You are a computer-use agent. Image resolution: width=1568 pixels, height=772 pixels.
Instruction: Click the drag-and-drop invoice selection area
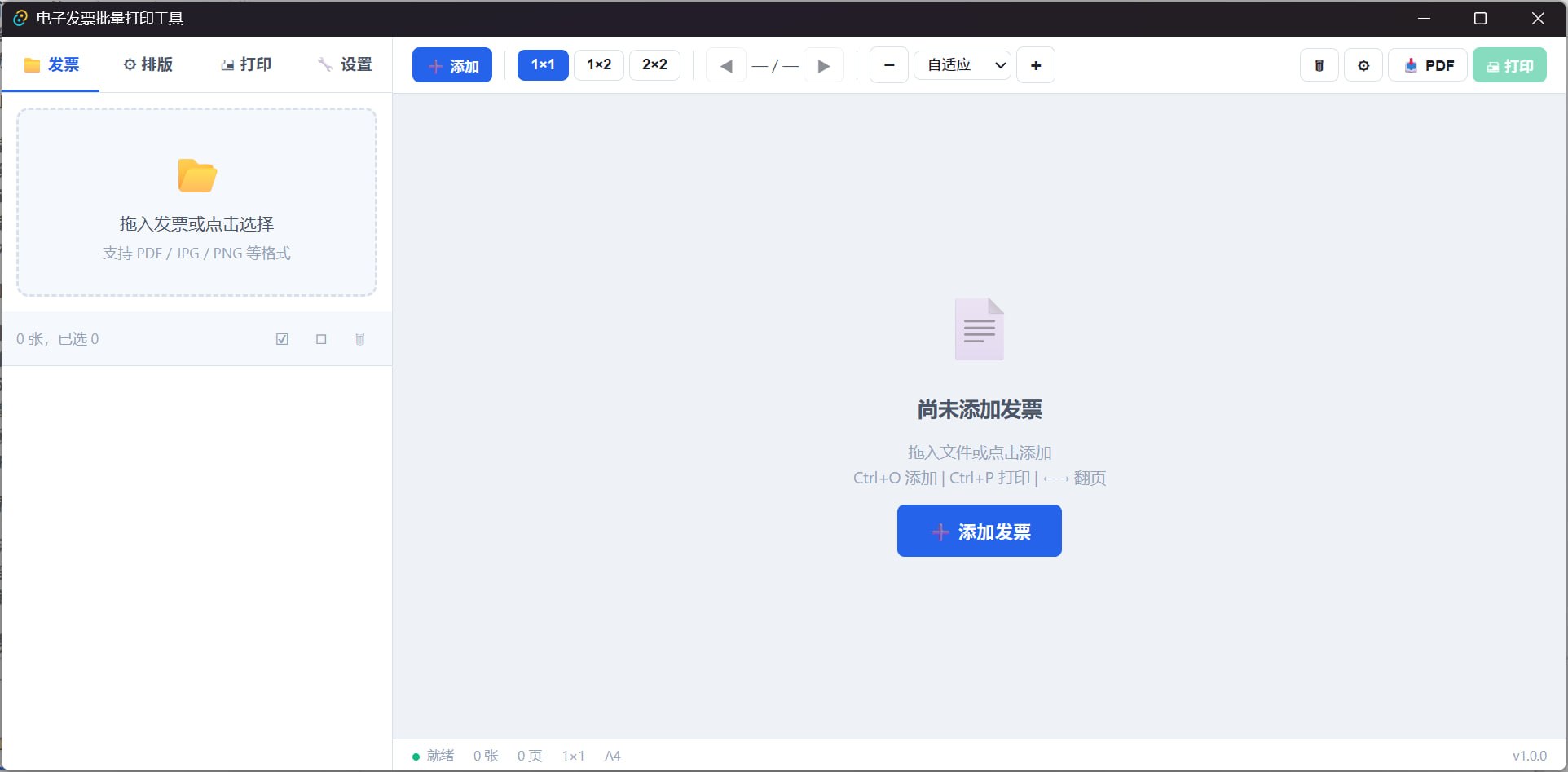pyautogui.click(x=196, y=203)
